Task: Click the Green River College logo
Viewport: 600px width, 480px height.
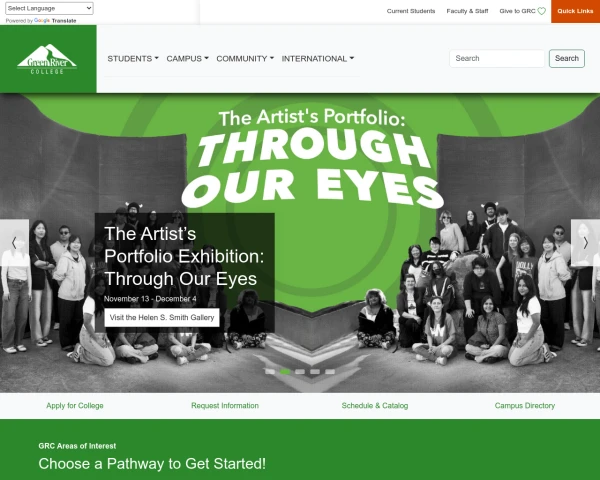Action: [x=47, y=59]
